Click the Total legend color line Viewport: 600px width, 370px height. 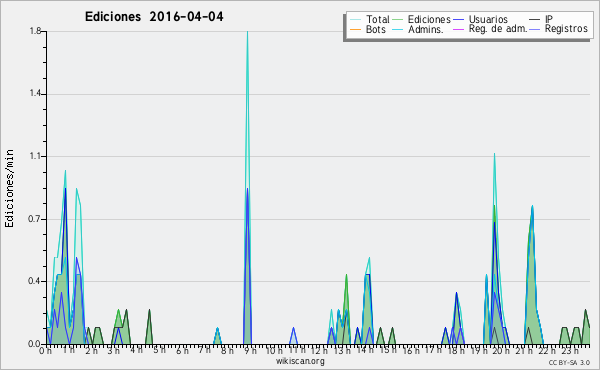(x=355, y=20)
